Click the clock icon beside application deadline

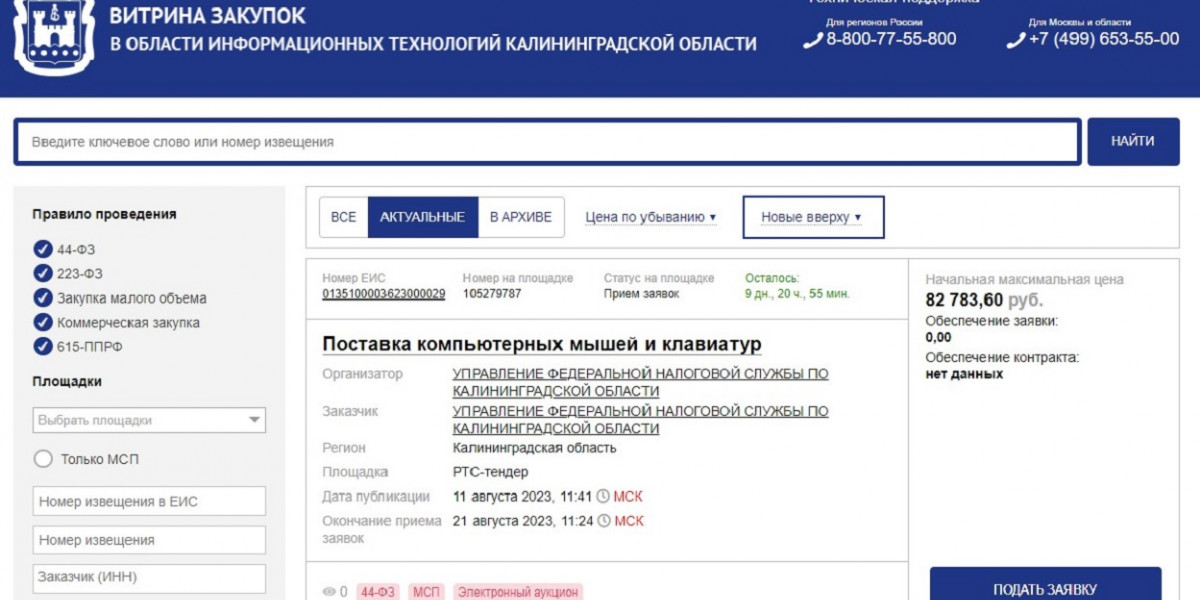point(603,521)
